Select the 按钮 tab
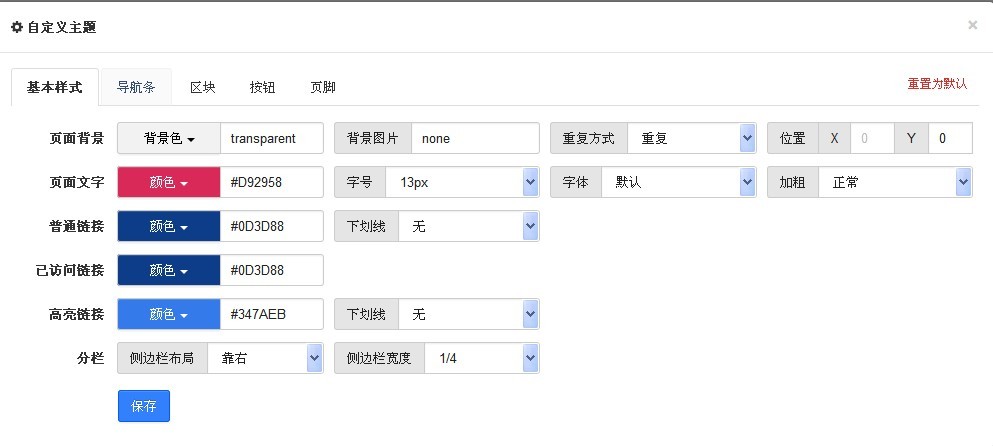Image resolution: width=993 pixels, height=446 pixels. (262, 87)
